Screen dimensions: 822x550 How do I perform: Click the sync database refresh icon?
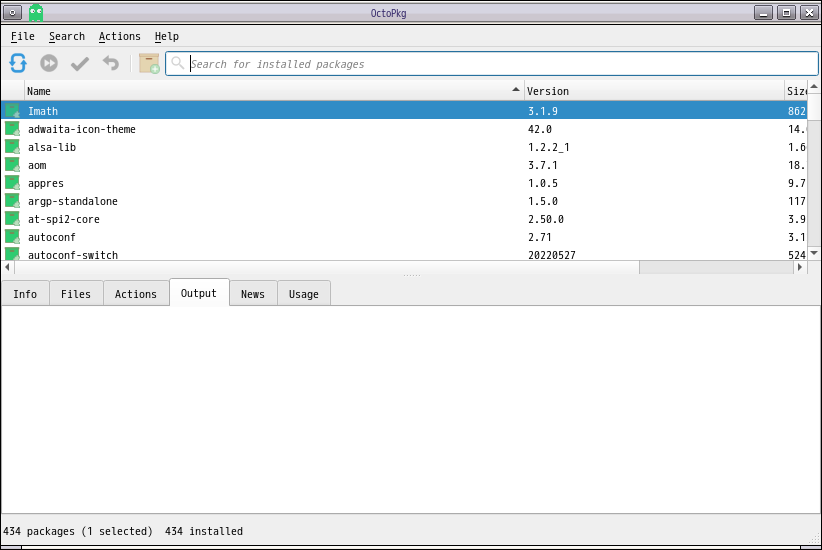(18, 63)
